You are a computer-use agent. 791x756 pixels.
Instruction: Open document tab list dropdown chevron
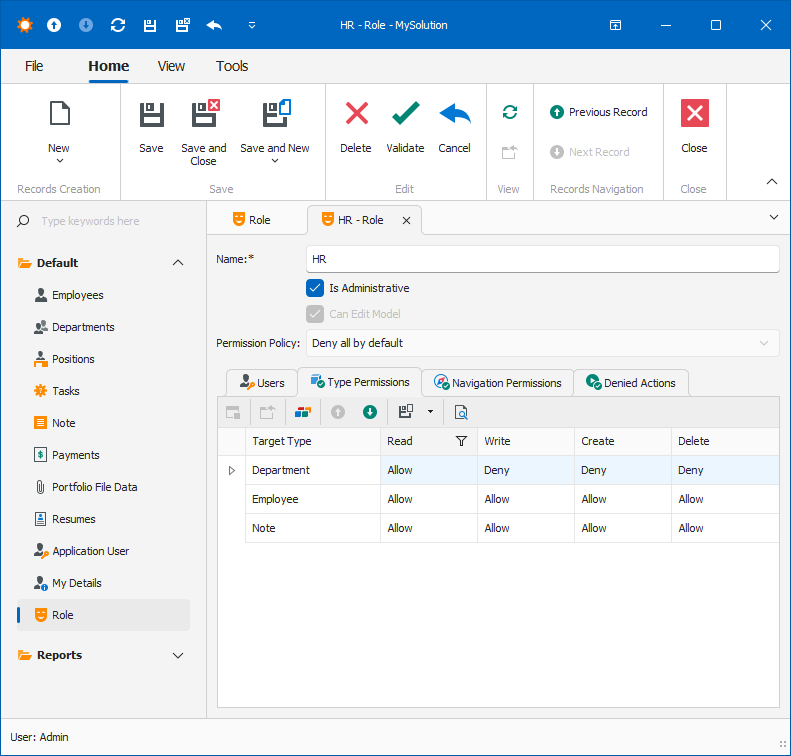774,217
